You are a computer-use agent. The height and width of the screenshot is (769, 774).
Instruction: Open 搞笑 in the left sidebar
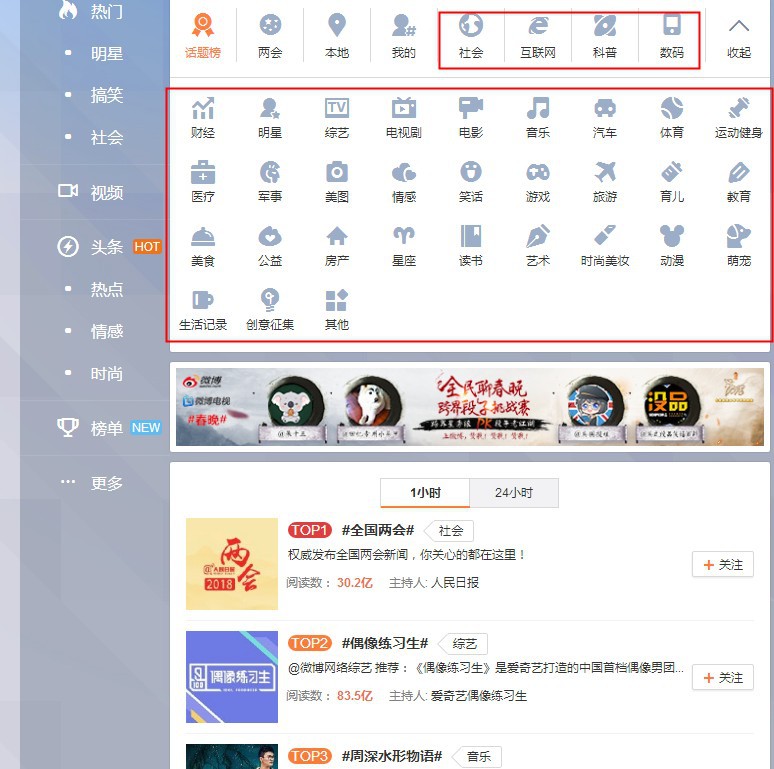pos(107,95)
